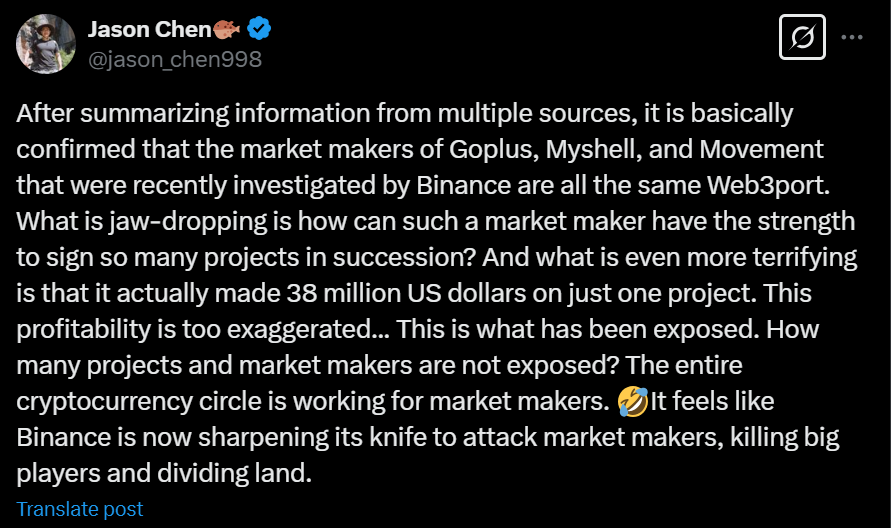Click the pufferfish emoji beside the name
Image resolution: width=891 pixels, height=528 pixels.
point(227,29)
